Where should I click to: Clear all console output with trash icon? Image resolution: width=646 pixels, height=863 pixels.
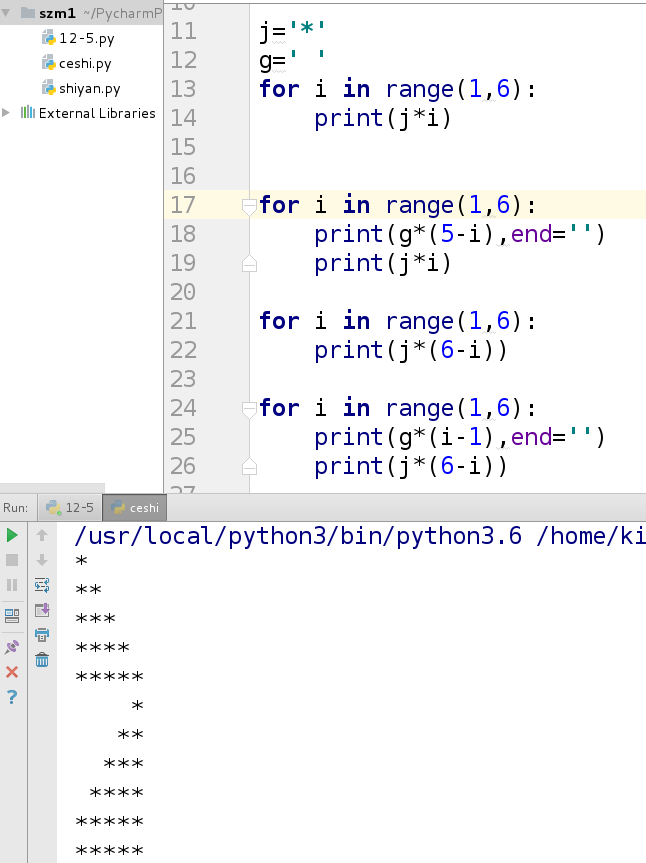click(42, 659)
